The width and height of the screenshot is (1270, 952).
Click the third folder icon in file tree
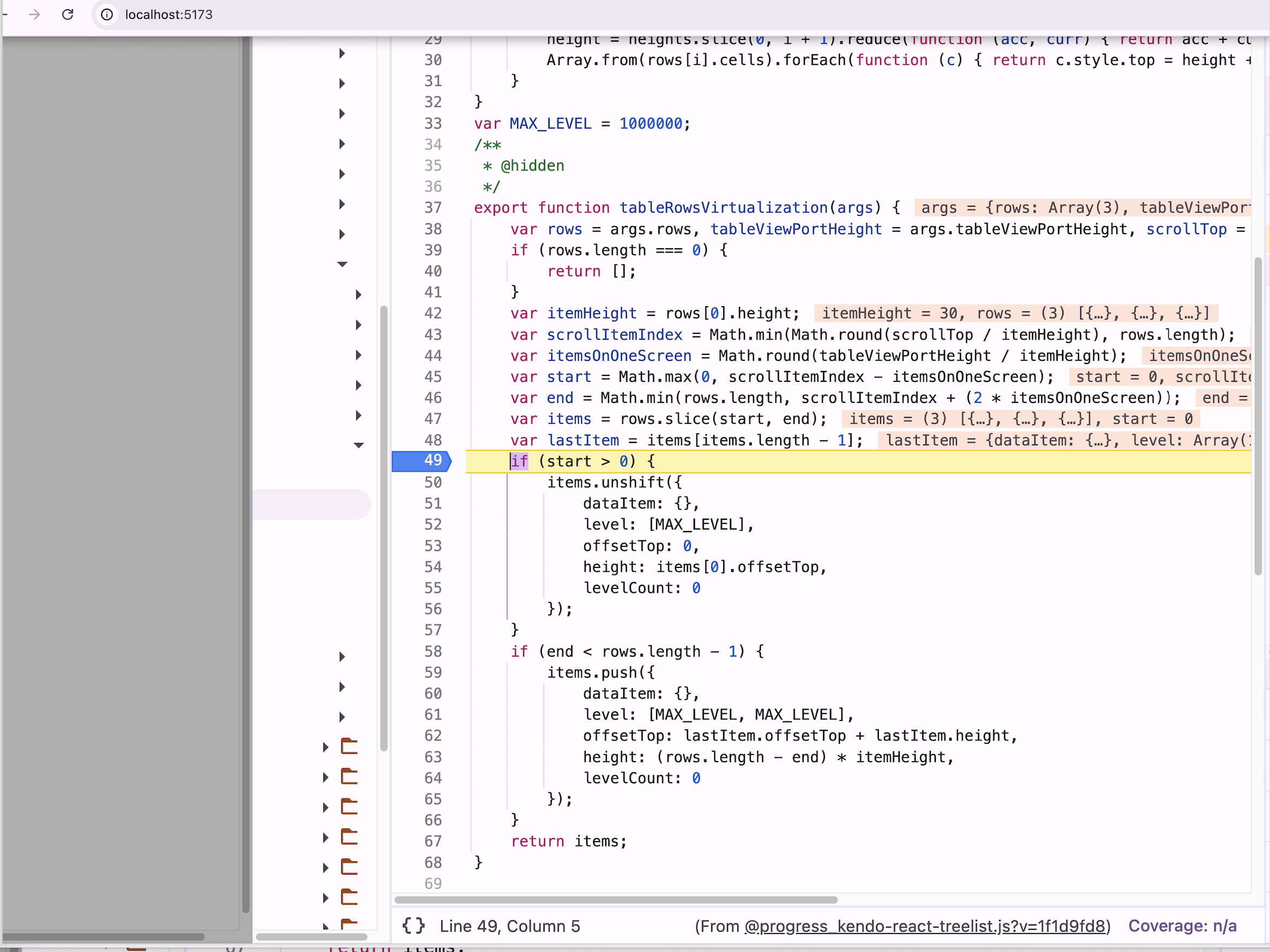tap(349, 806)
